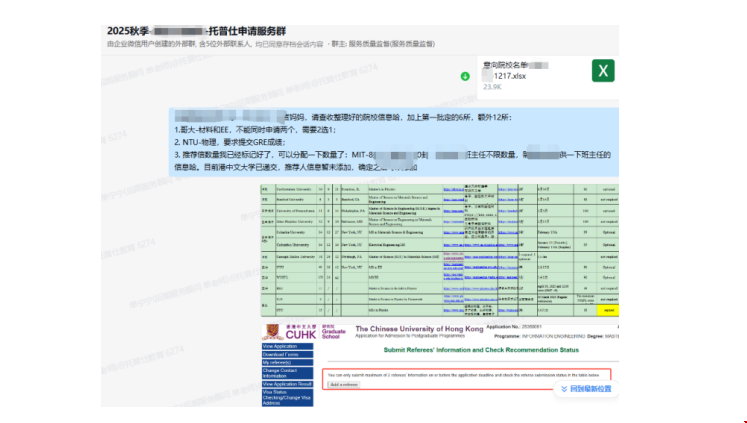Click the Submit Referees' Information heading
The width and height of the screenshot is (747, 423).
point(481,350)
